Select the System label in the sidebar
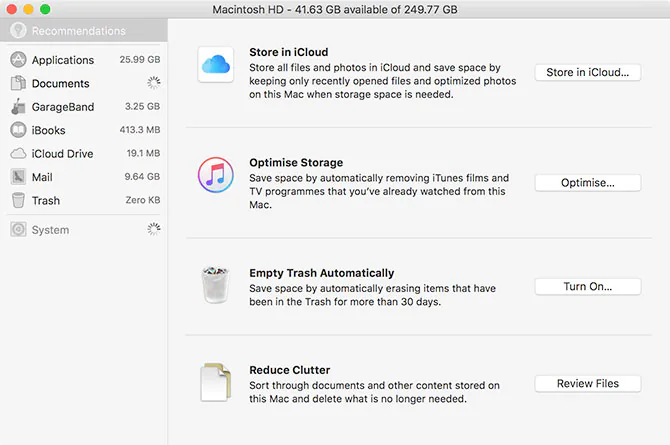670x445 pixels. pos(50,230)
